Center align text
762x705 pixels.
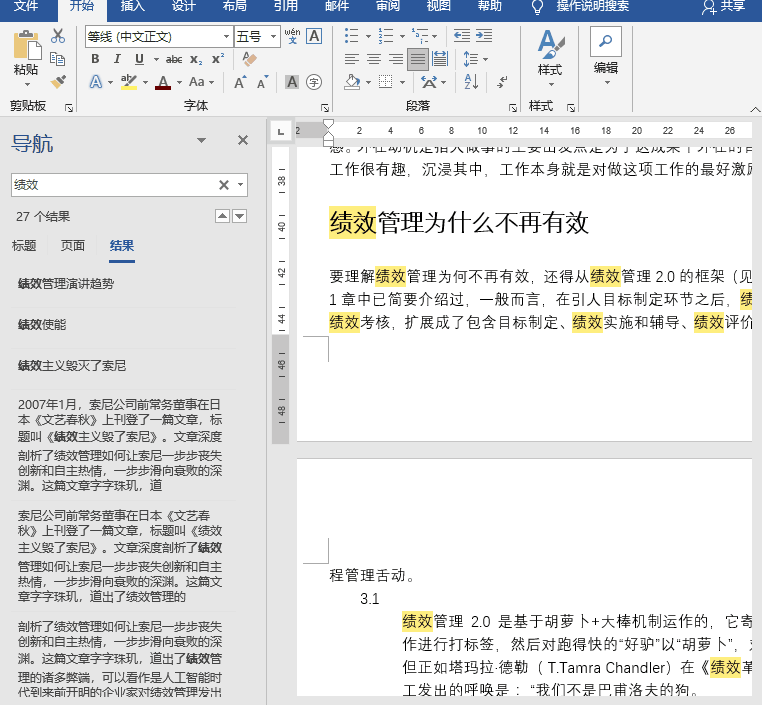374,59
